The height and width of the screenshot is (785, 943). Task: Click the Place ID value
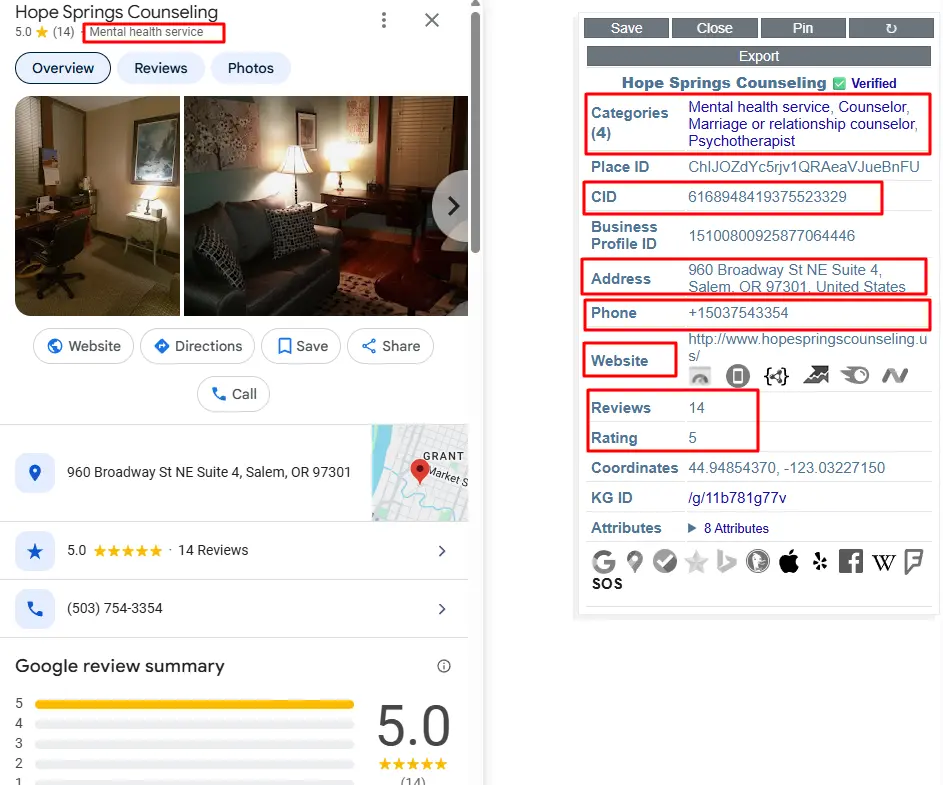(804, 167)
